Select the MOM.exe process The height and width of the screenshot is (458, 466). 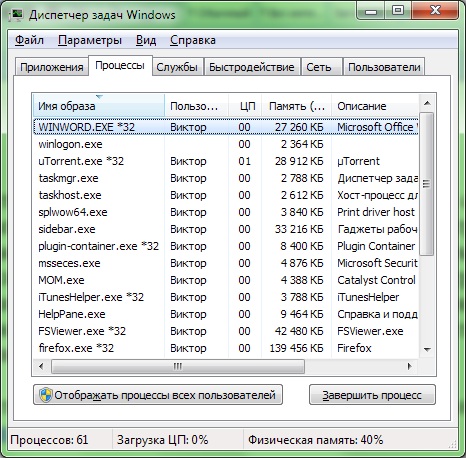point(226,280)
